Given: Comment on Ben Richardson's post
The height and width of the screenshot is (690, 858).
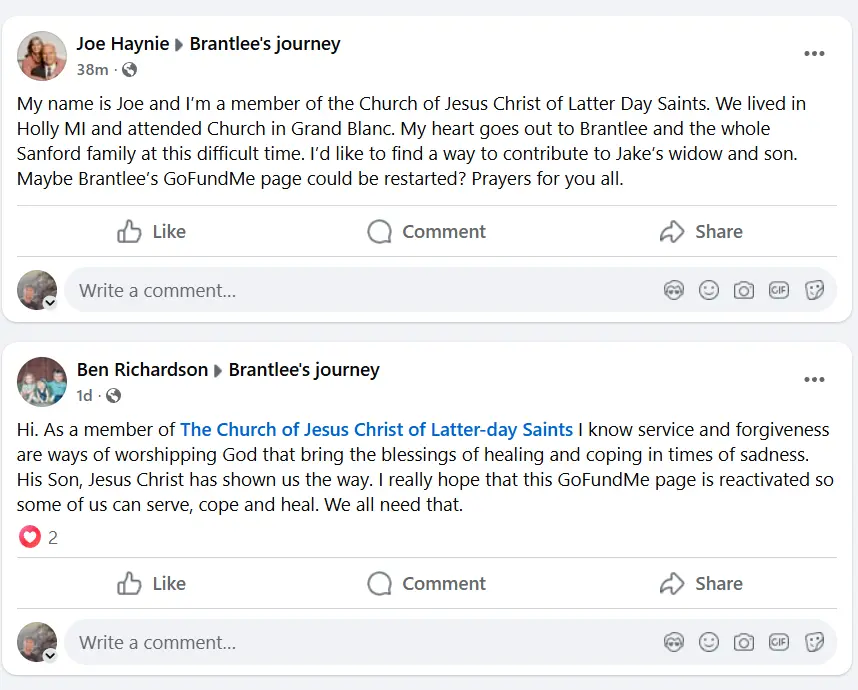Looking at the screenshot, I should 427,584.
